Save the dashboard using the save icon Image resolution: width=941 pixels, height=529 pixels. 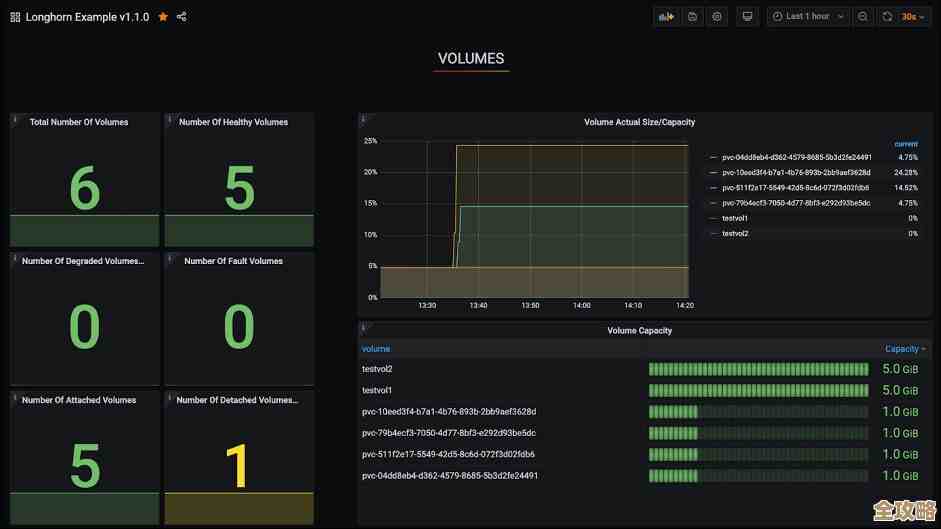[692, 16]
